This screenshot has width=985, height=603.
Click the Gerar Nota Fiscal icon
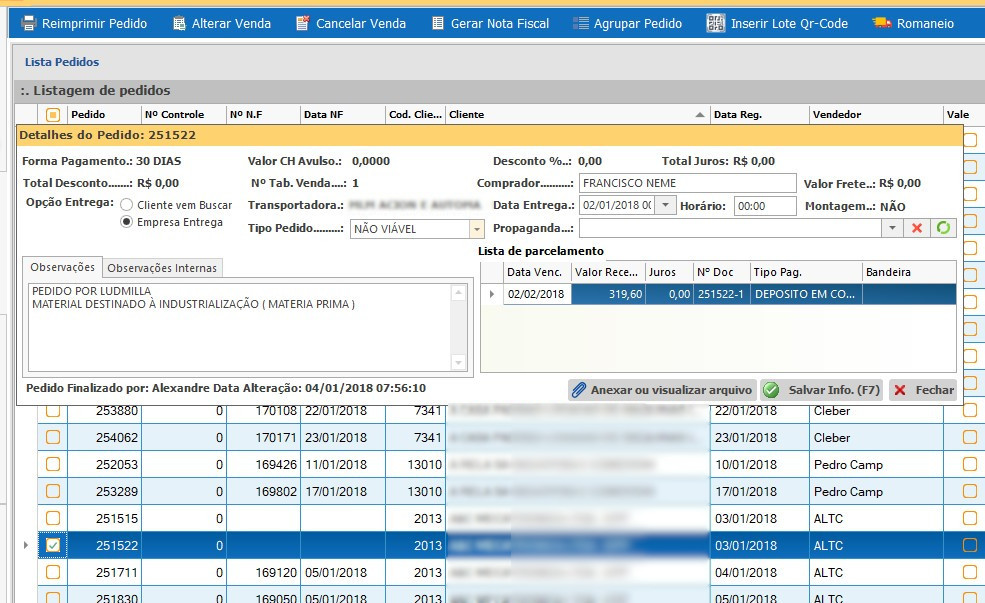coord(438,23)
